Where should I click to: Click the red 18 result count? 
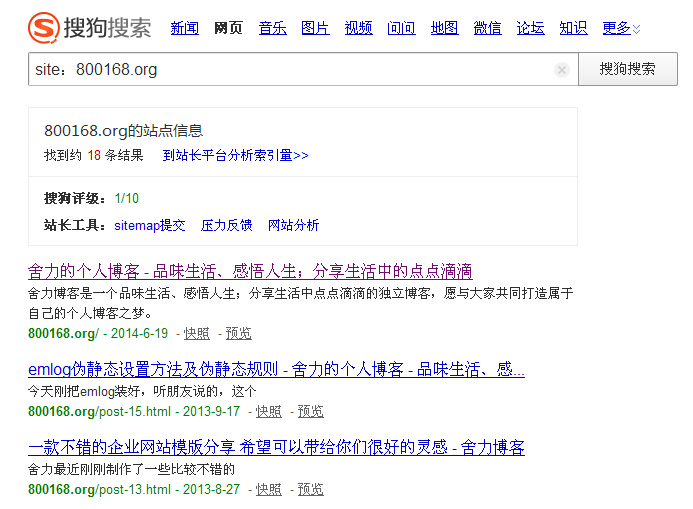(x=94, y=155)
